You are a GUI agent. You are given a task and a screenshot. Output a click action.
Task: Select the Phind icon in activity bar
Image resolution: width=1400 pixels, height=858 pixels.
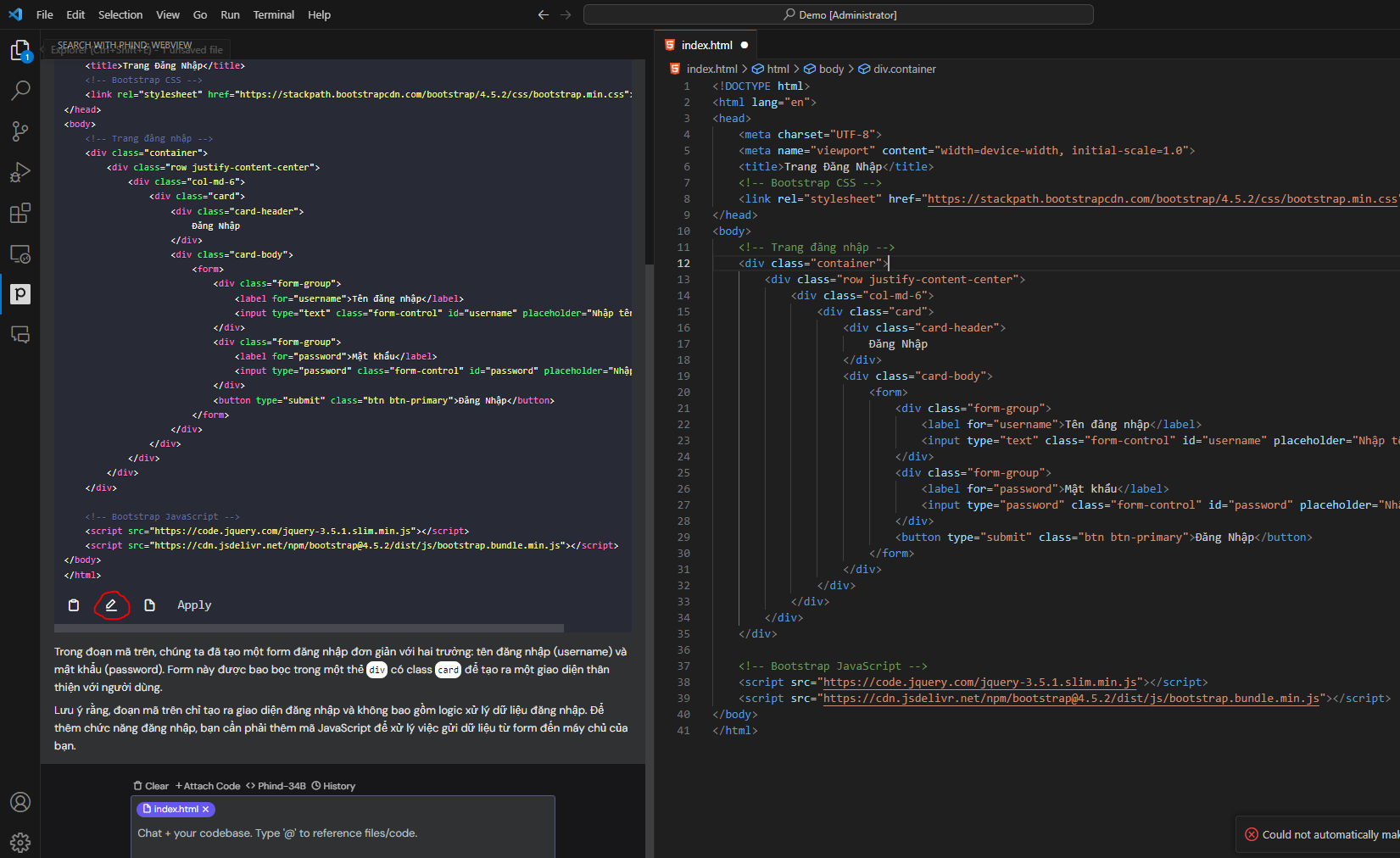coord(20,293)
